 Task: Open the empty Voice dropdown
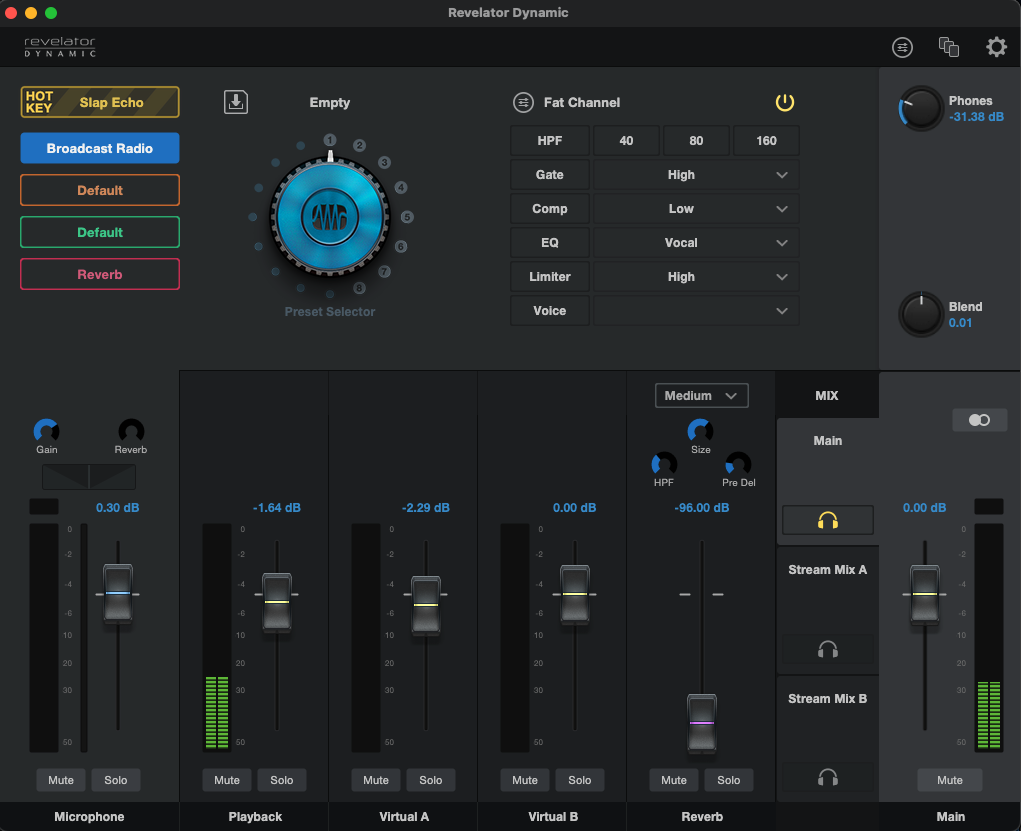point(696,311)
